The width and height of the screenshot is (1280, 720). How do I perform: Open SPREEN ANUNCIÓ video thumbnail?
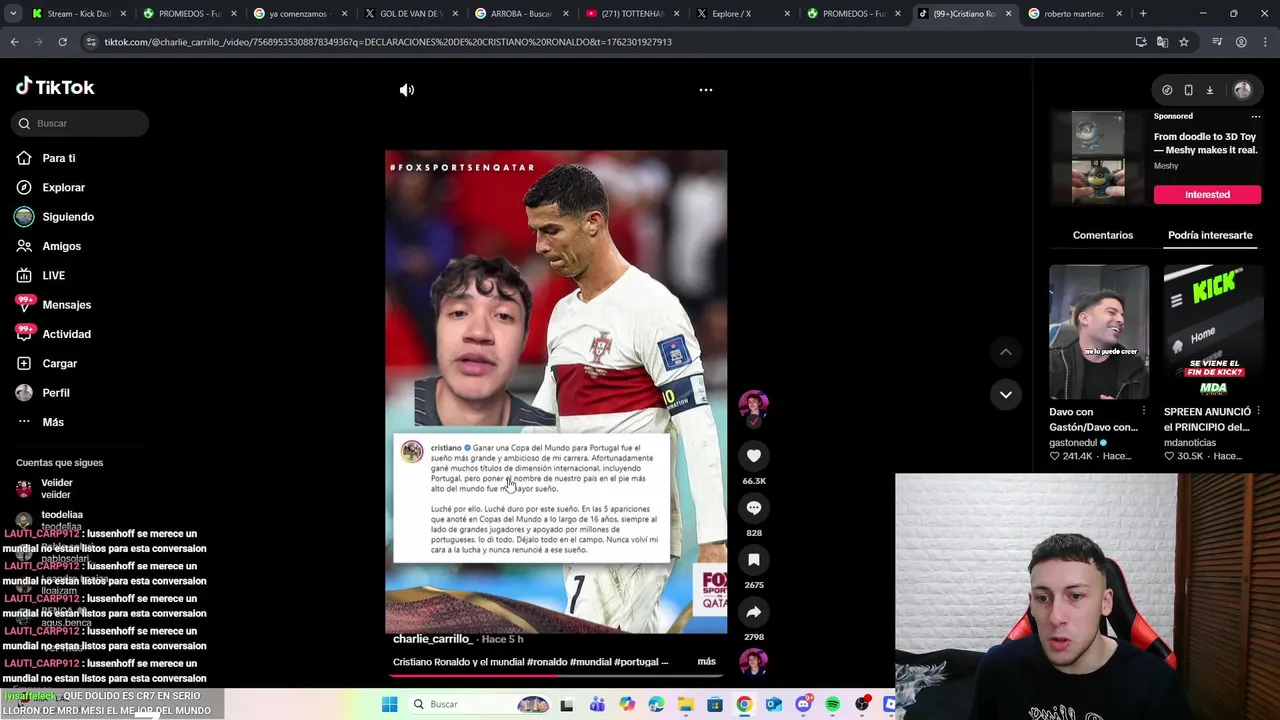pyautogui.click(x=1213, y=331)
